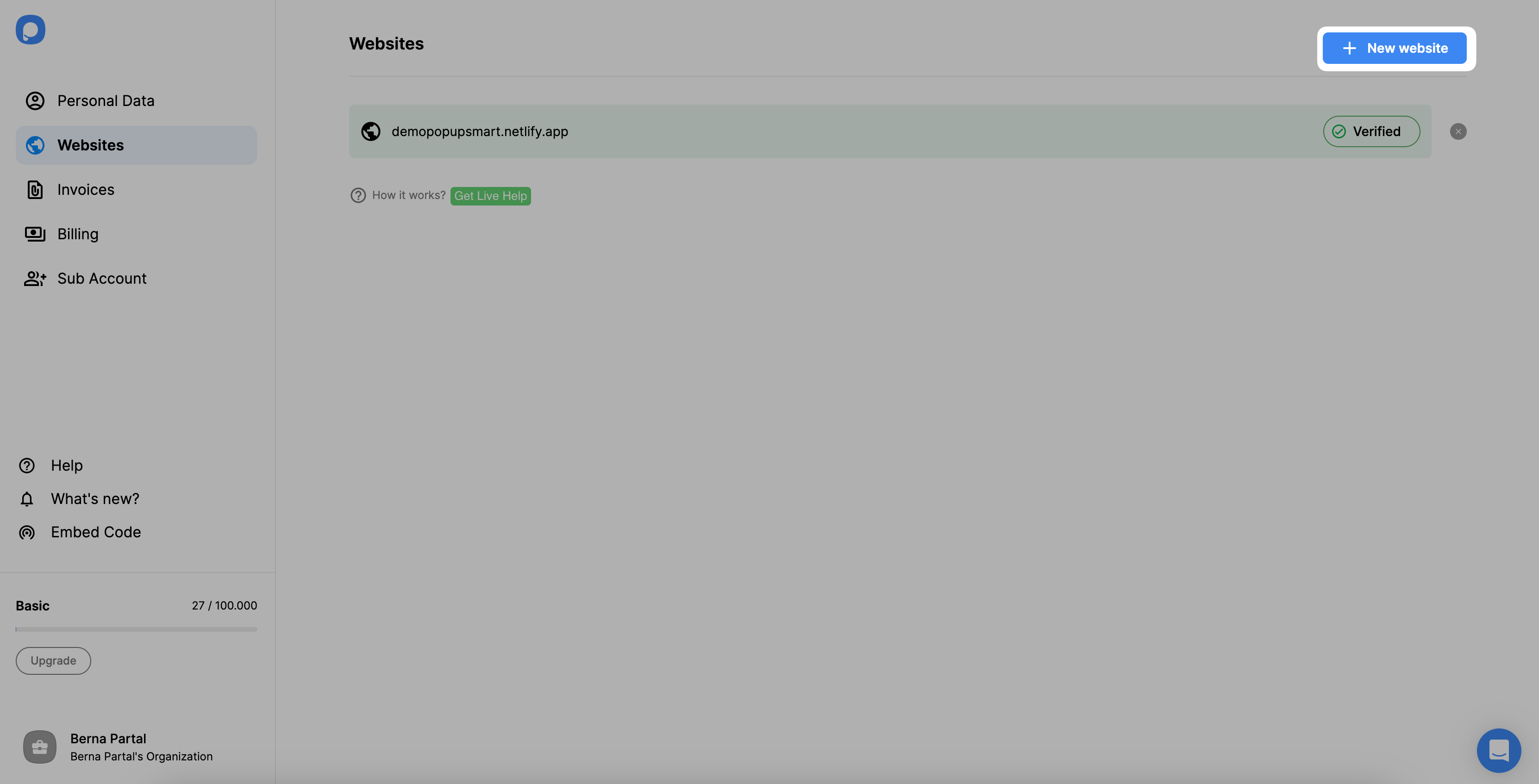Click the Upgrade plan button
Image resolution: width=1539 pixels, height=784 pixels.
point(53,660)
